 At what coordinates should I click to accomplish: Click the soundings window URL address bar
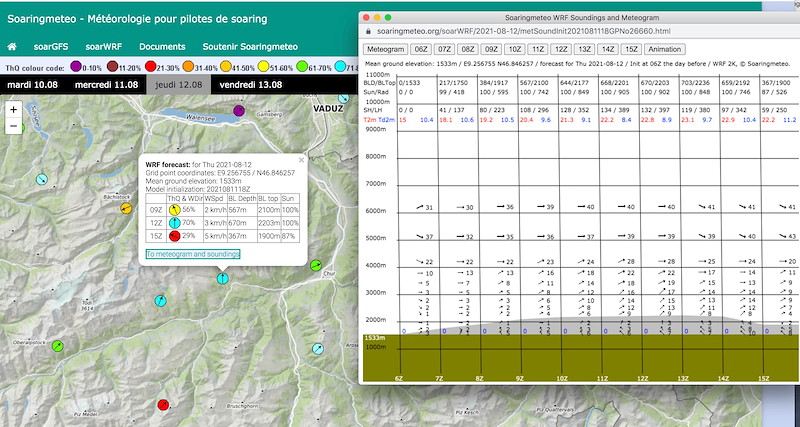tap(524, 31)
